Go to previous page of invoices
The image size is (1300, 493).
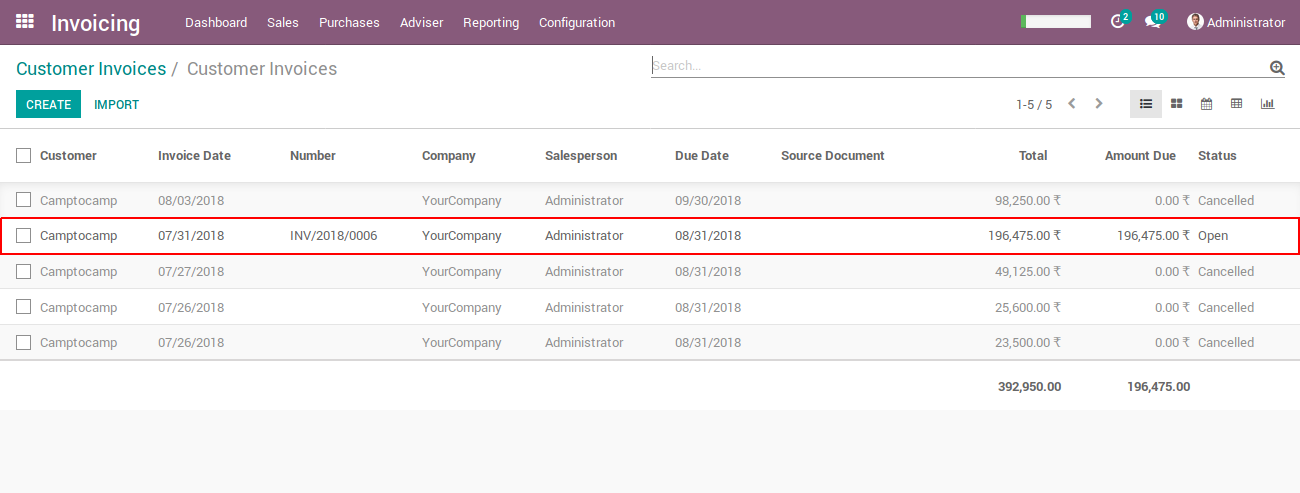[1072, 104]
